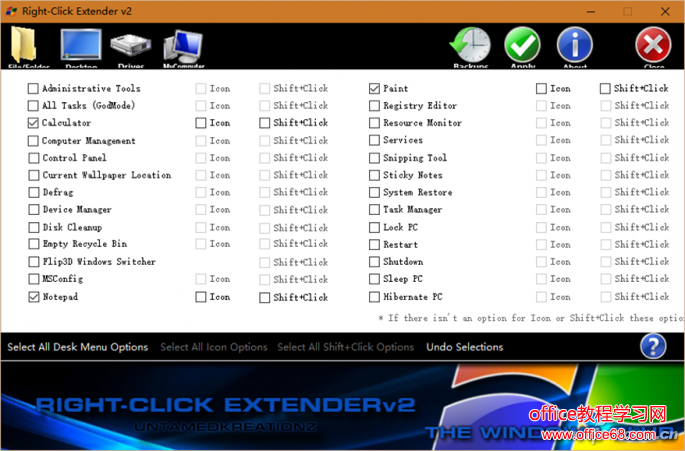The height and width of the screenshot is (451, 685).
Task: Enable Disk Cleanup checkbox
Action: tap(34, 227)
